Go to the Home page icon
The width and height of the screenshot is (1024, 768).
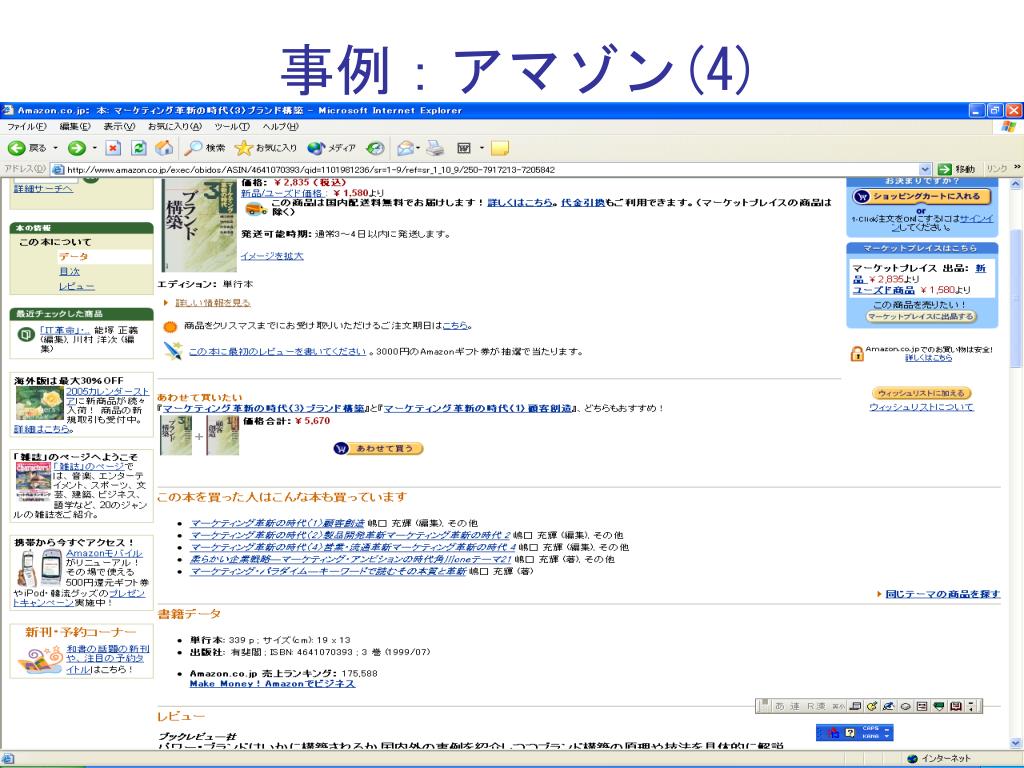tap(164, 148)
